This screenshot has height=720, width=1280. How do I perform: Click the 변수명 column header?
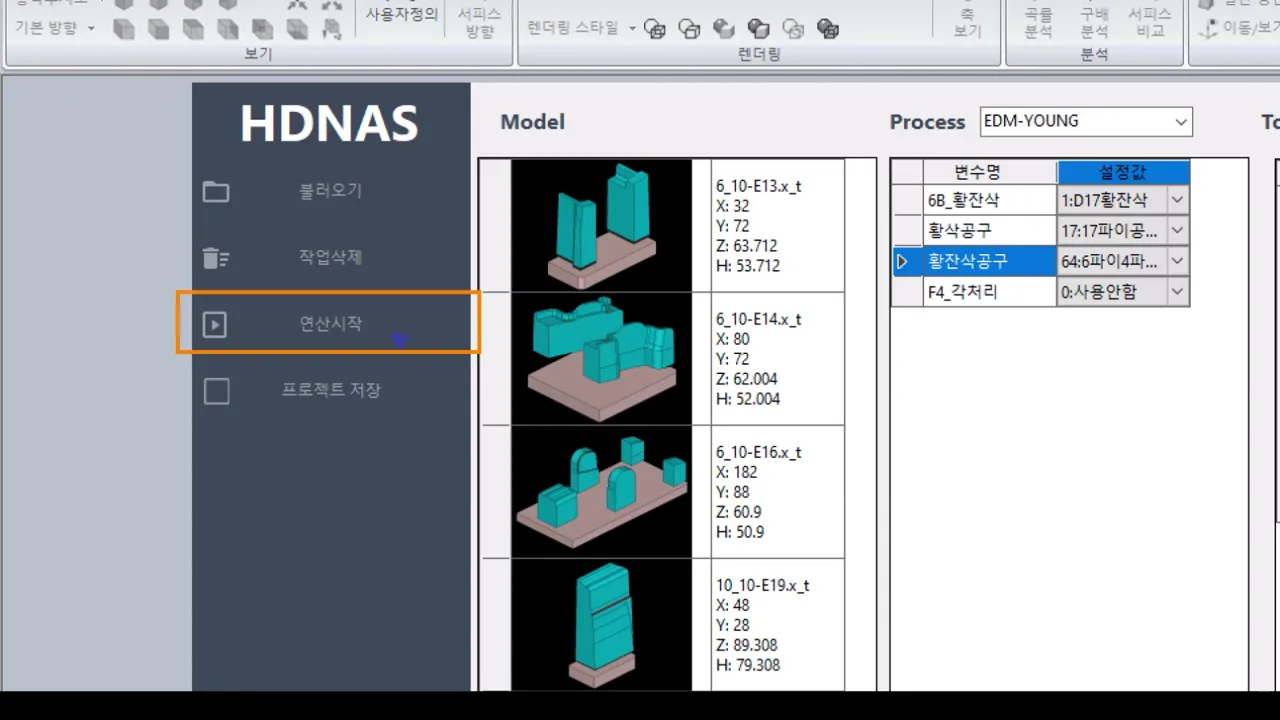tap(989, 172)
